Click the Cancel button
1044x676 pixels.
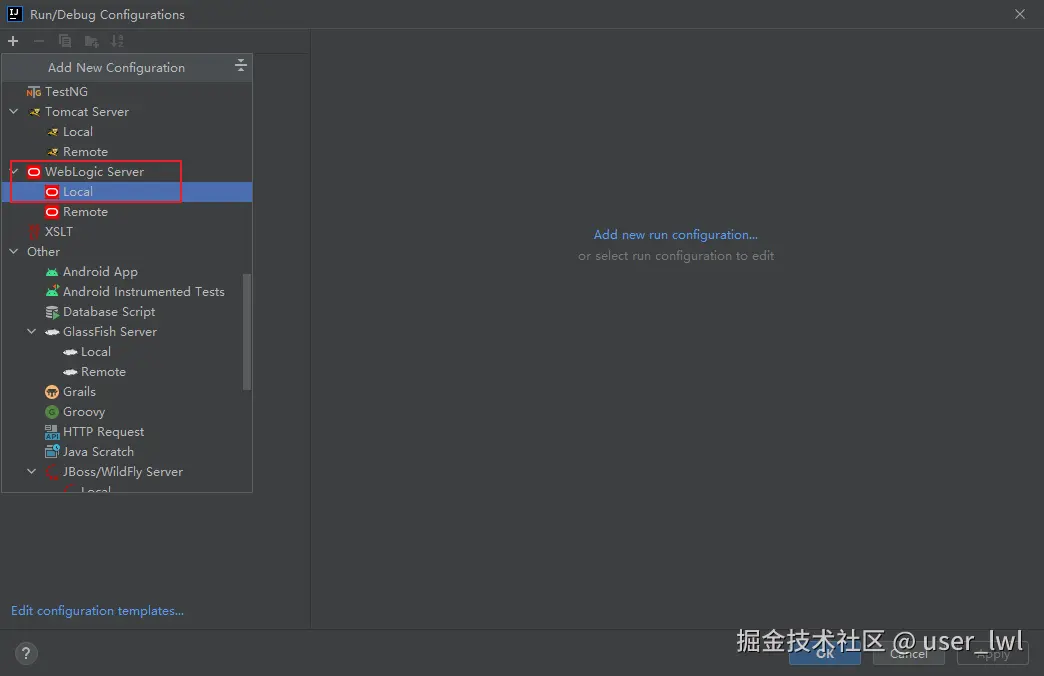pos(908,654)
